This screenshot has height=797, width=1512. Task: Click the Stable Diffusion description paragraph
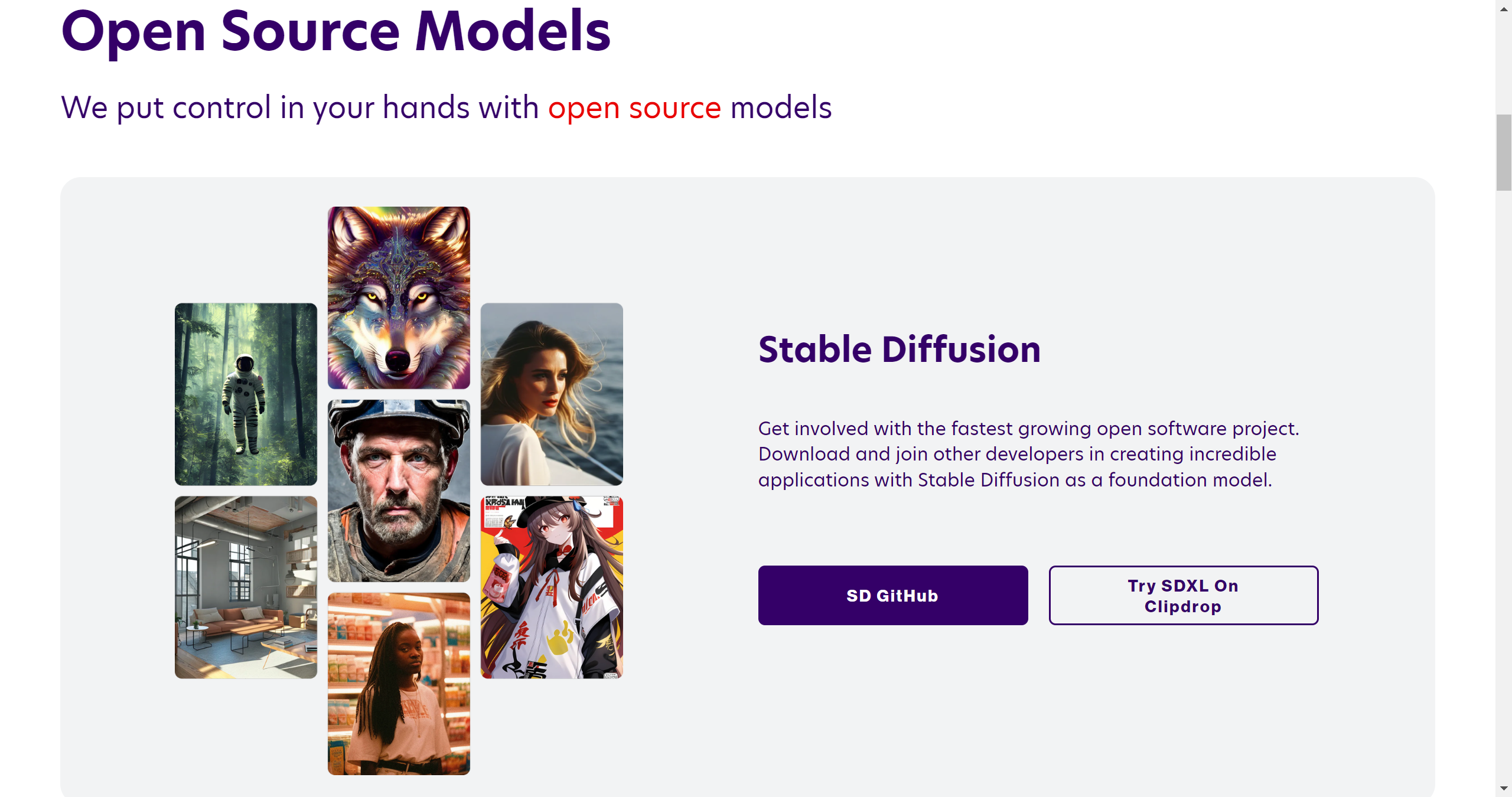(x=1028, y=454)
